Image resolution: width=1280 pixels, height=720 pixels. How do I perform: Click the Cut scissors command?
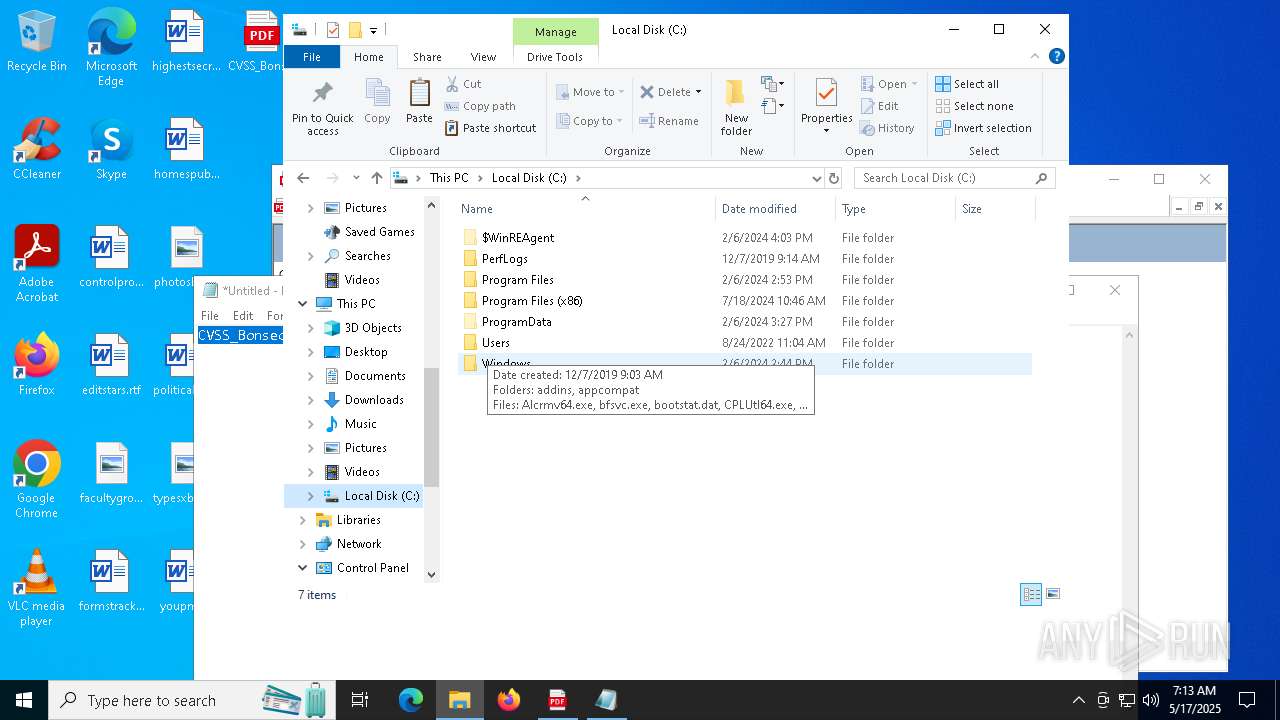tap(463, 84)
